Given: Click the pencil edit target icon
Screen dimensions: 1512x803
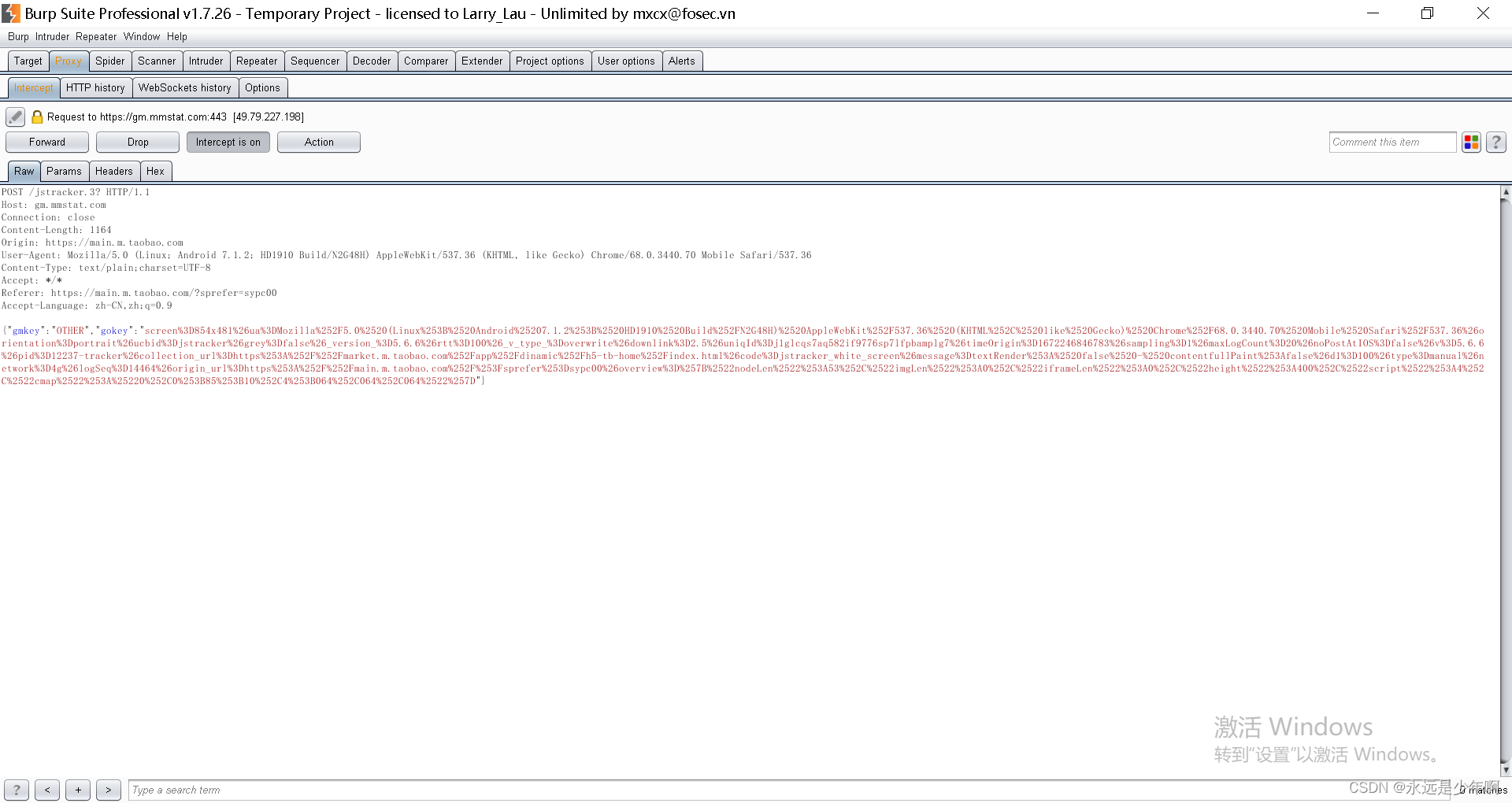Looking at the screenshot, I should pyautogui.click(x=15, y=117).
